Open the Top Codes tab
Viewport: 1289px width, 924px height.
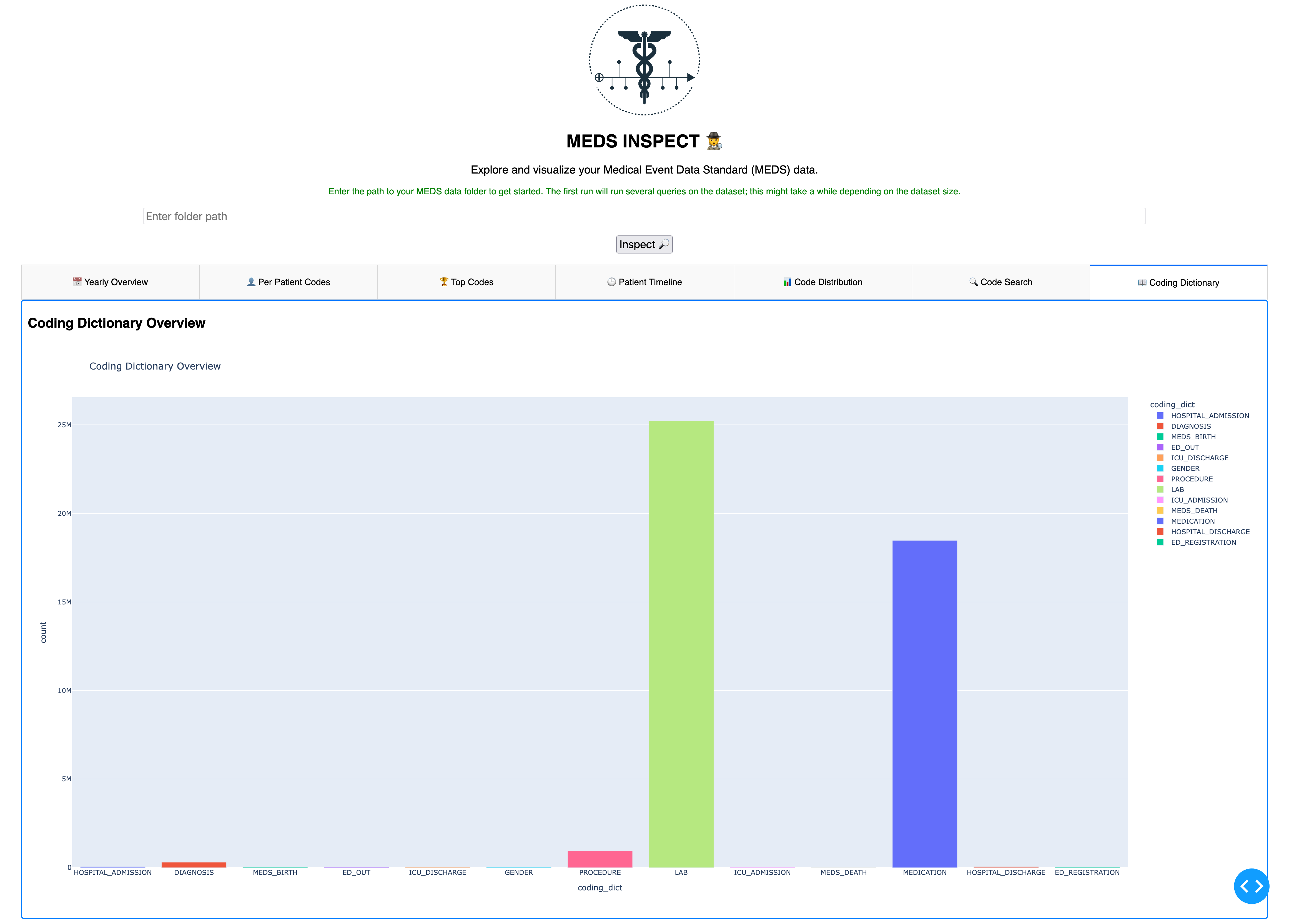467,282
